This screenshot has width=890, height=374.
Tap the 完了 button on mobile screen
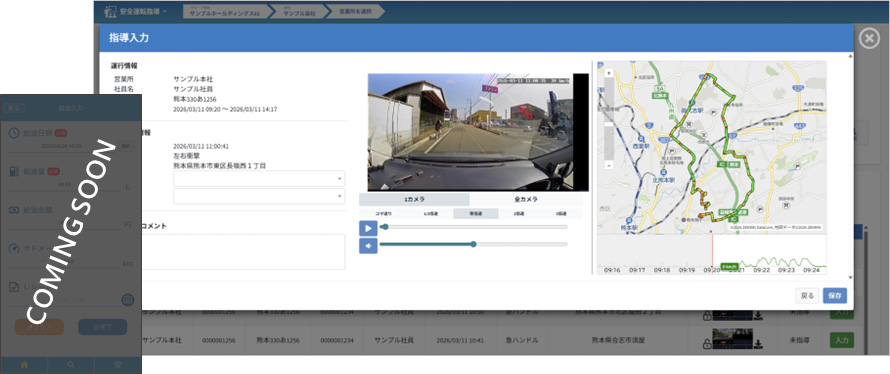click(102, 327)
